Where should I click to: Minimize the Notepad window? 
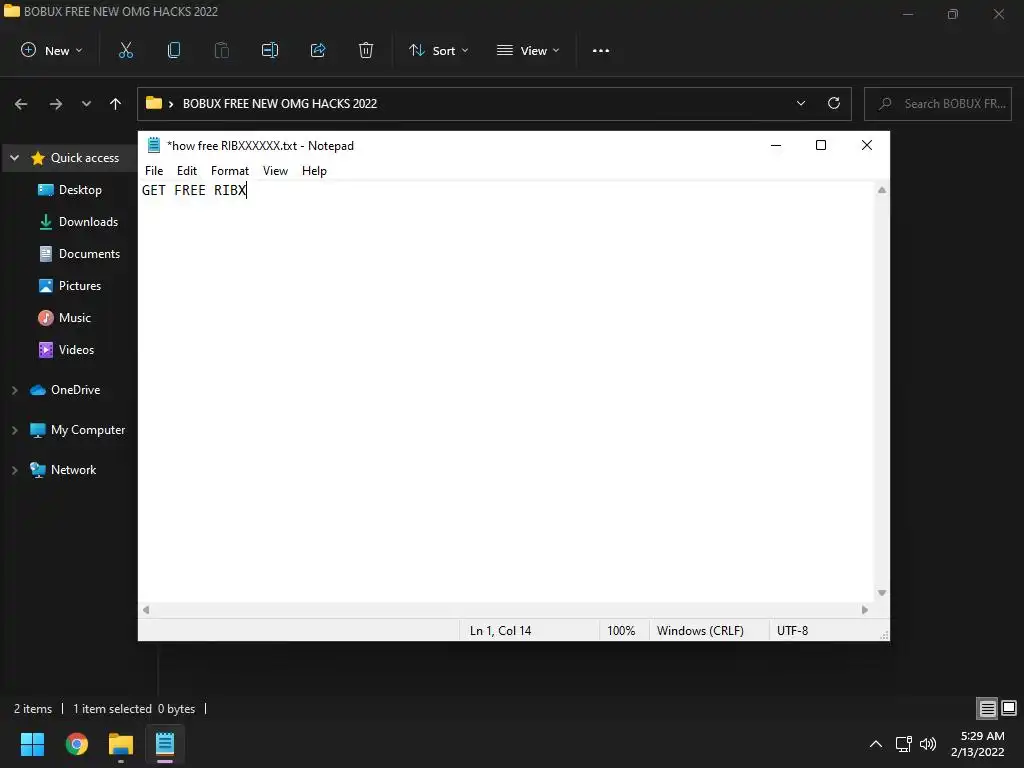pos(776,146)
